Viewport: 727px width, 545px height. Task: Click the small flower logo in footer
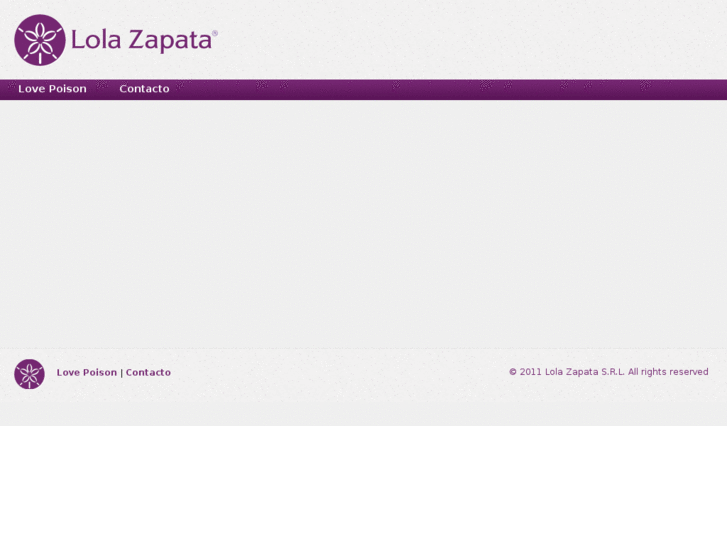pyautogui.click(x=29, y=374)
